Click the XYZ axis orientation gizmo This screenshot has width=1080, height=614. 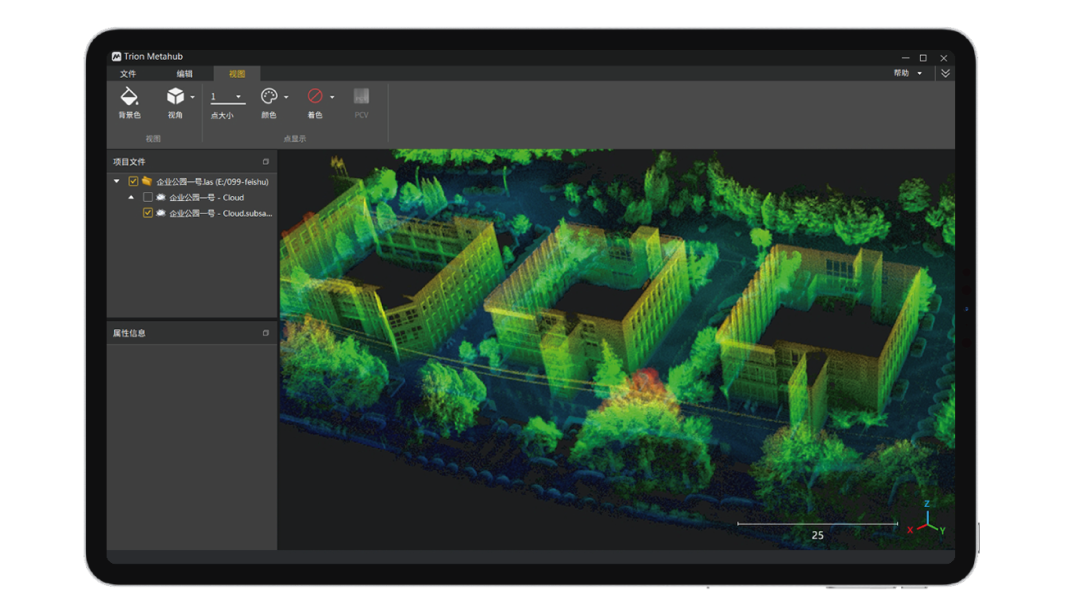tap(926, 520)
